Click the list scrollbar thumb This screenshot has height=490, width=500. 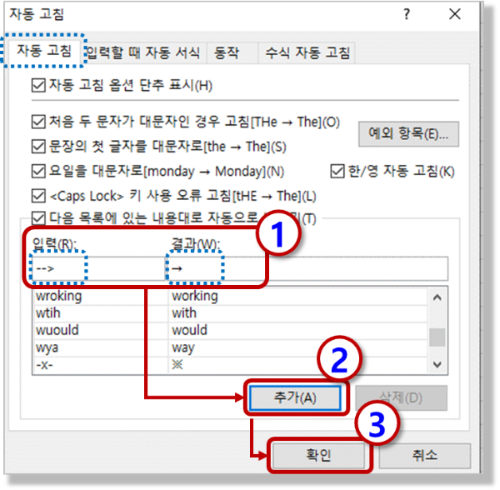click(x=437, y=337)
